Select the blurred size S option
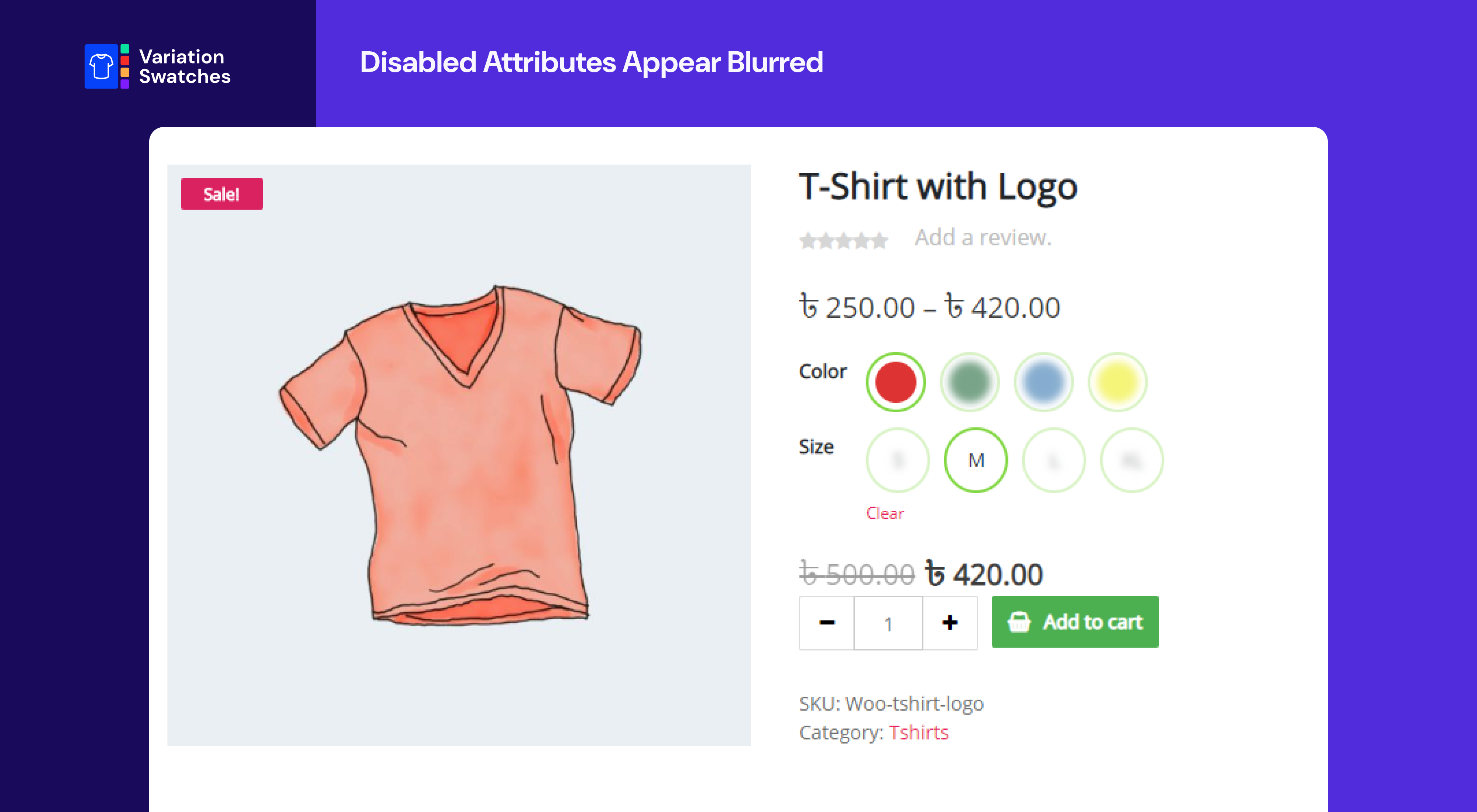 pyautogui.click(x=897, y=460)
